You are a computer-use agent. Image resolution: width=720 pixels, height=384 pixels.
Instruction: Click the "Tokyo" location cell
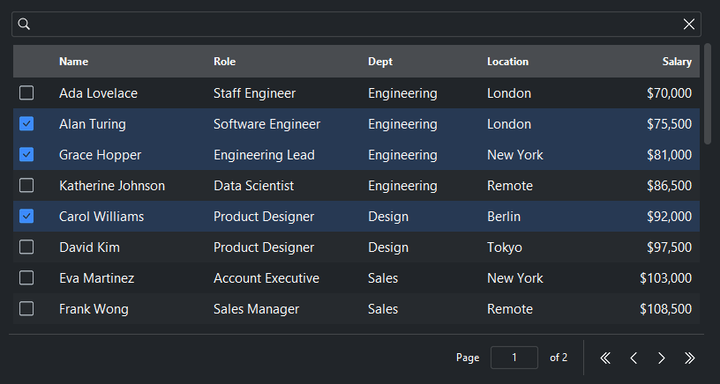tap(505, 247)
